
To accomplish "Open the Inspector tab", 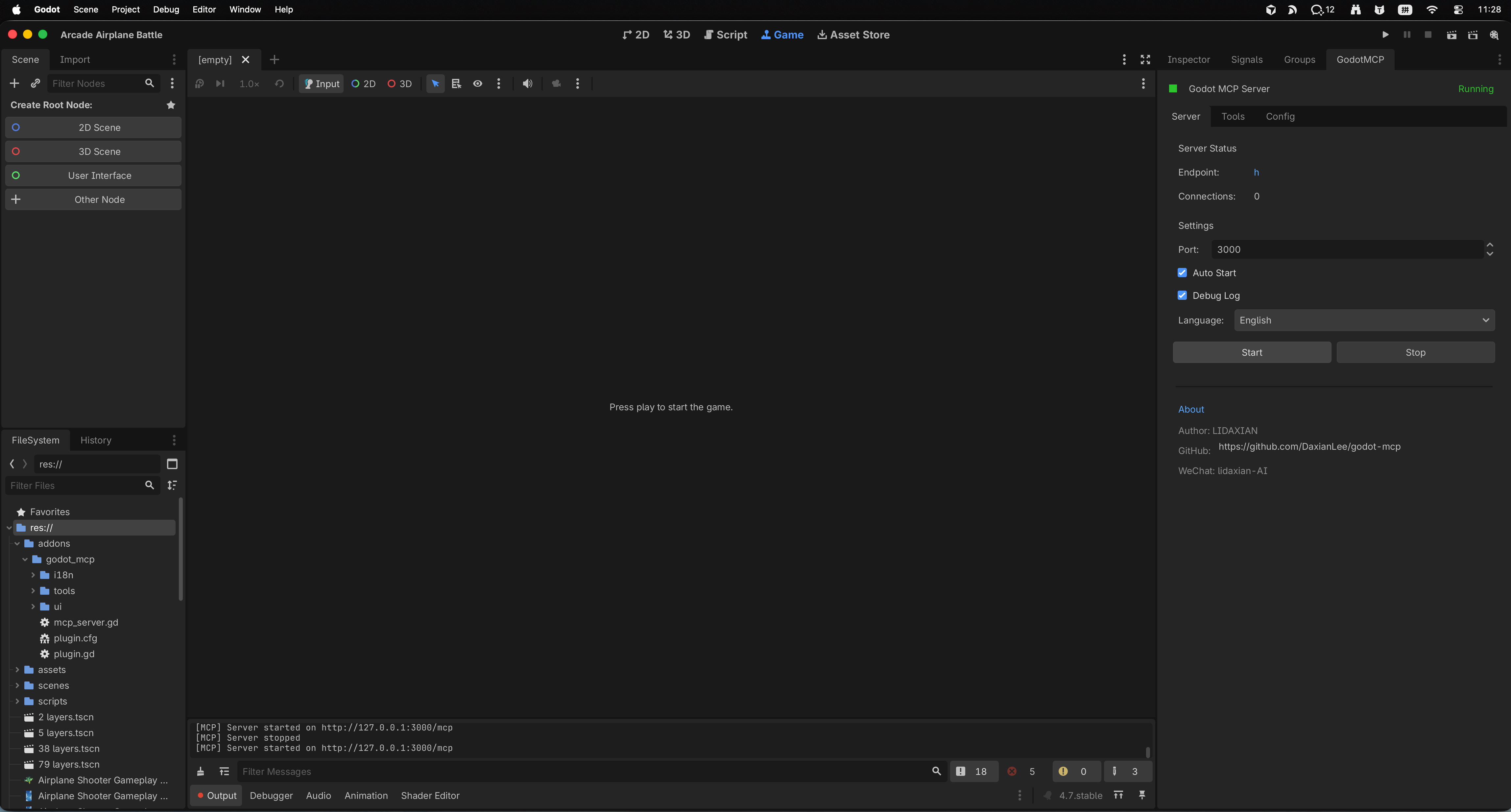I will coord(1188,59).
